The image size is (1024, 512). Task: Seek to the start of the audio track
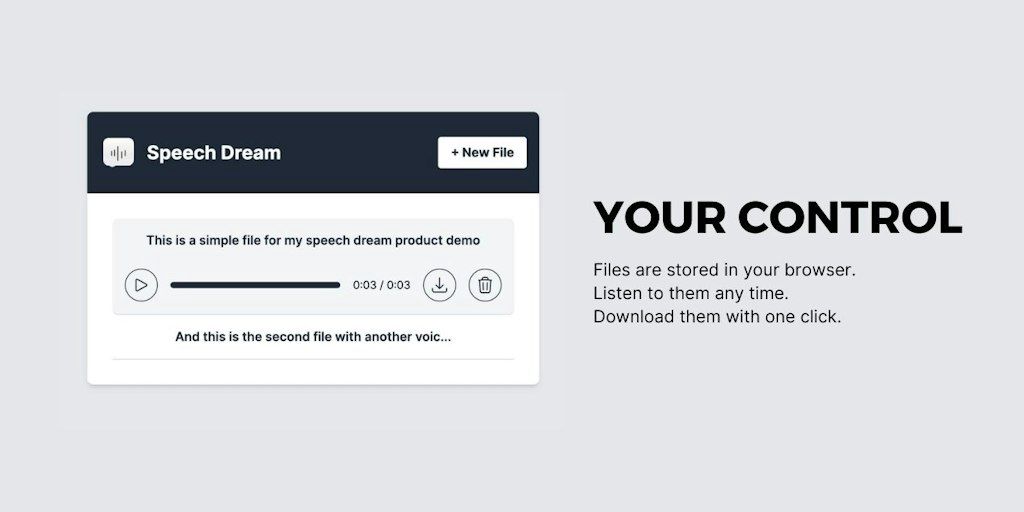pyautogui.click(x=172, y=285)
